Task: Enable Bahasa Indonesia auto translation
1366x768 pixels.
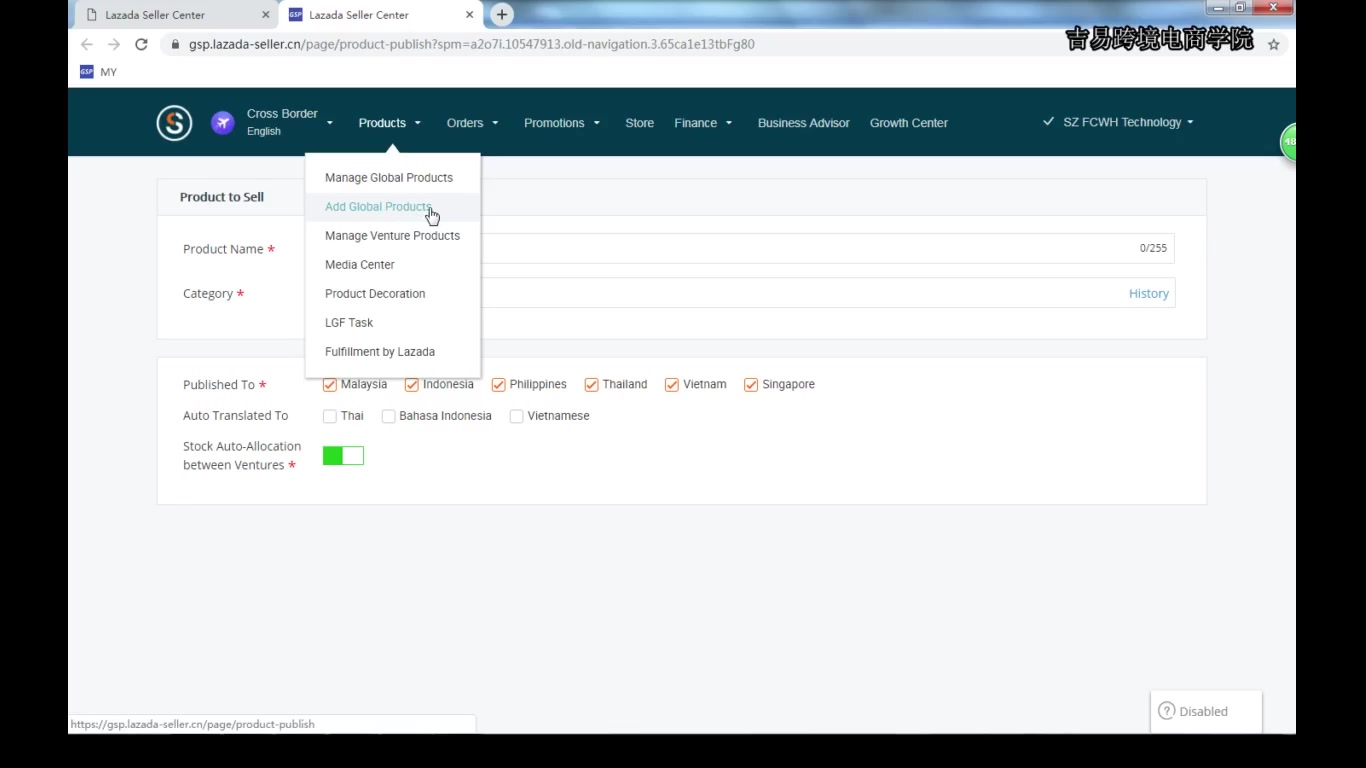Action: [x=388, y=416]
